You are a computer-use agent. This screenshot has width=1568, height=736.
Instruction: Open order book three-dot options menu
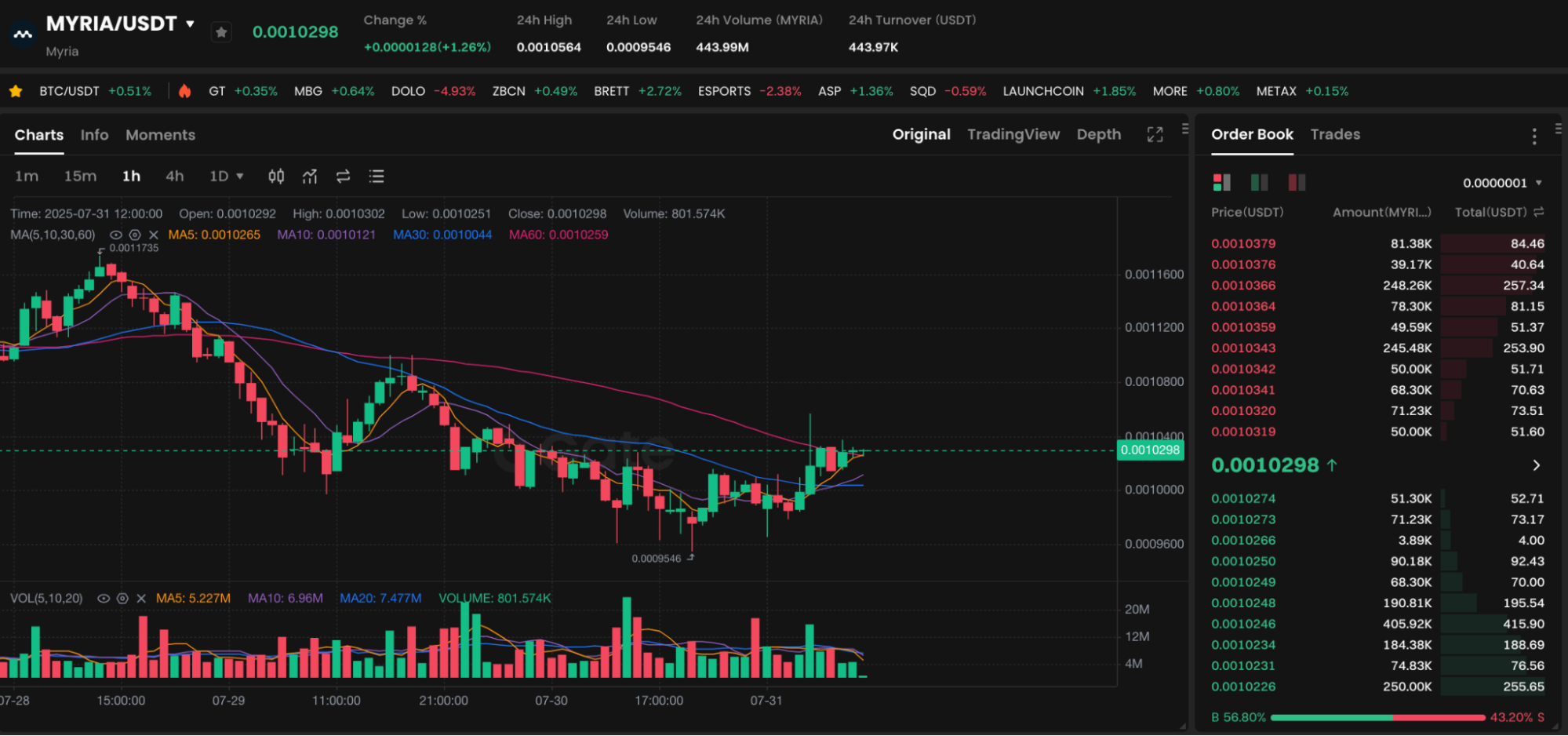(x=1534, y=137)
